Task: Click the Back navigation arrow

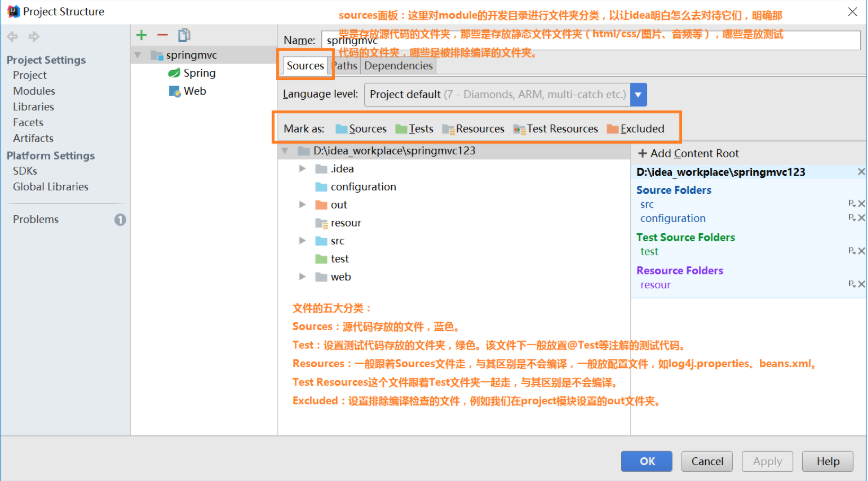Action: coord(13,37)
